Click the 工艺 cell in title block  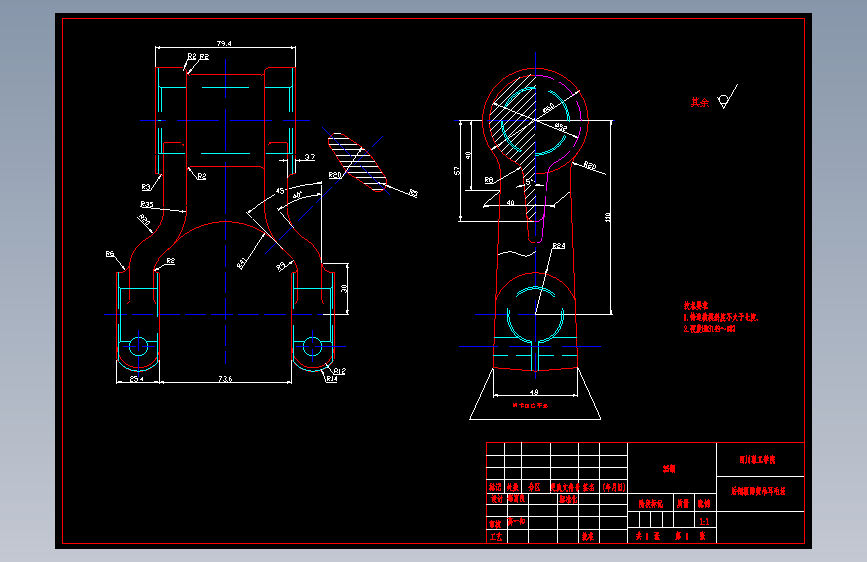pyautogui.click(x=496, y=537)
